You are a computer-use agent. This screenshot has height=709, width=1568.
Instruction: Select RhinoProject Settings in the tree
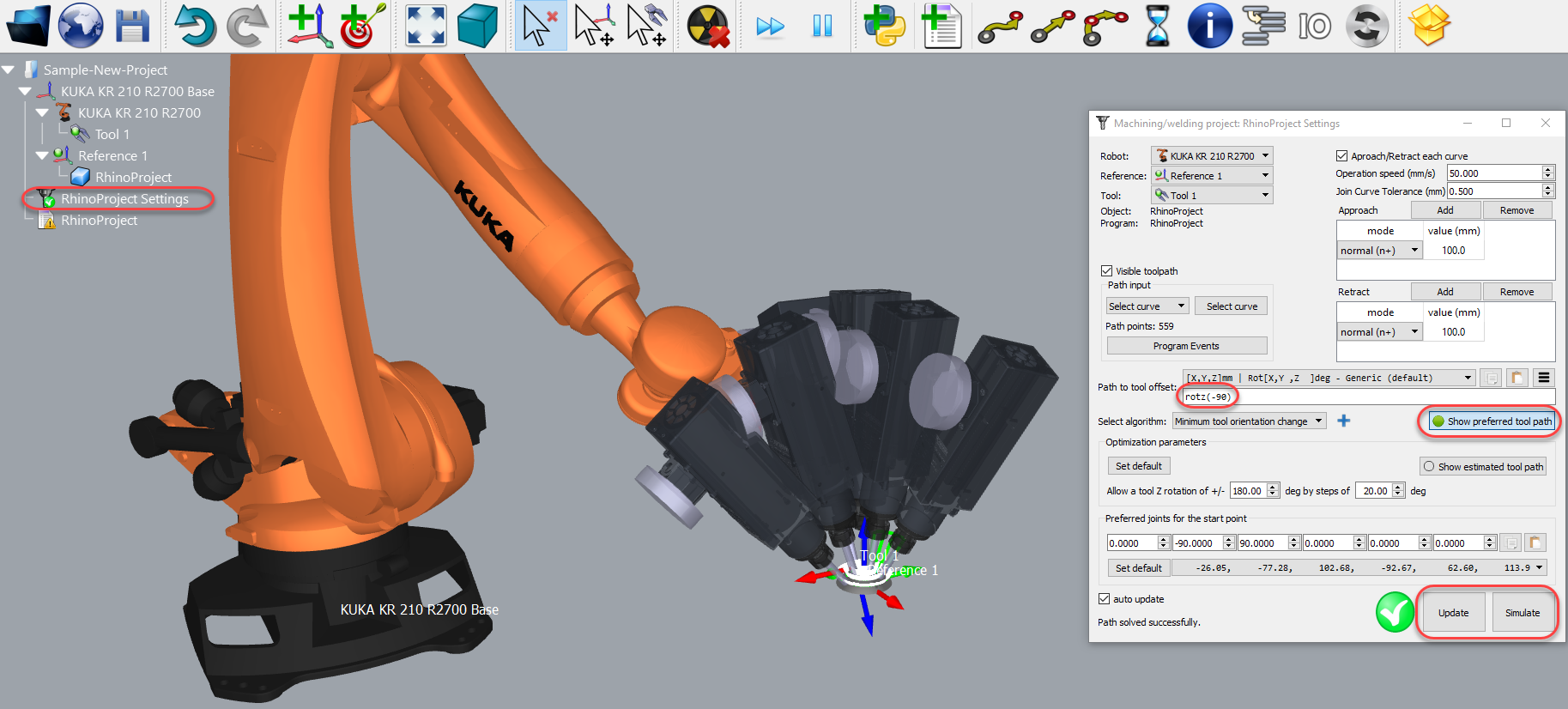coord(124,199)
